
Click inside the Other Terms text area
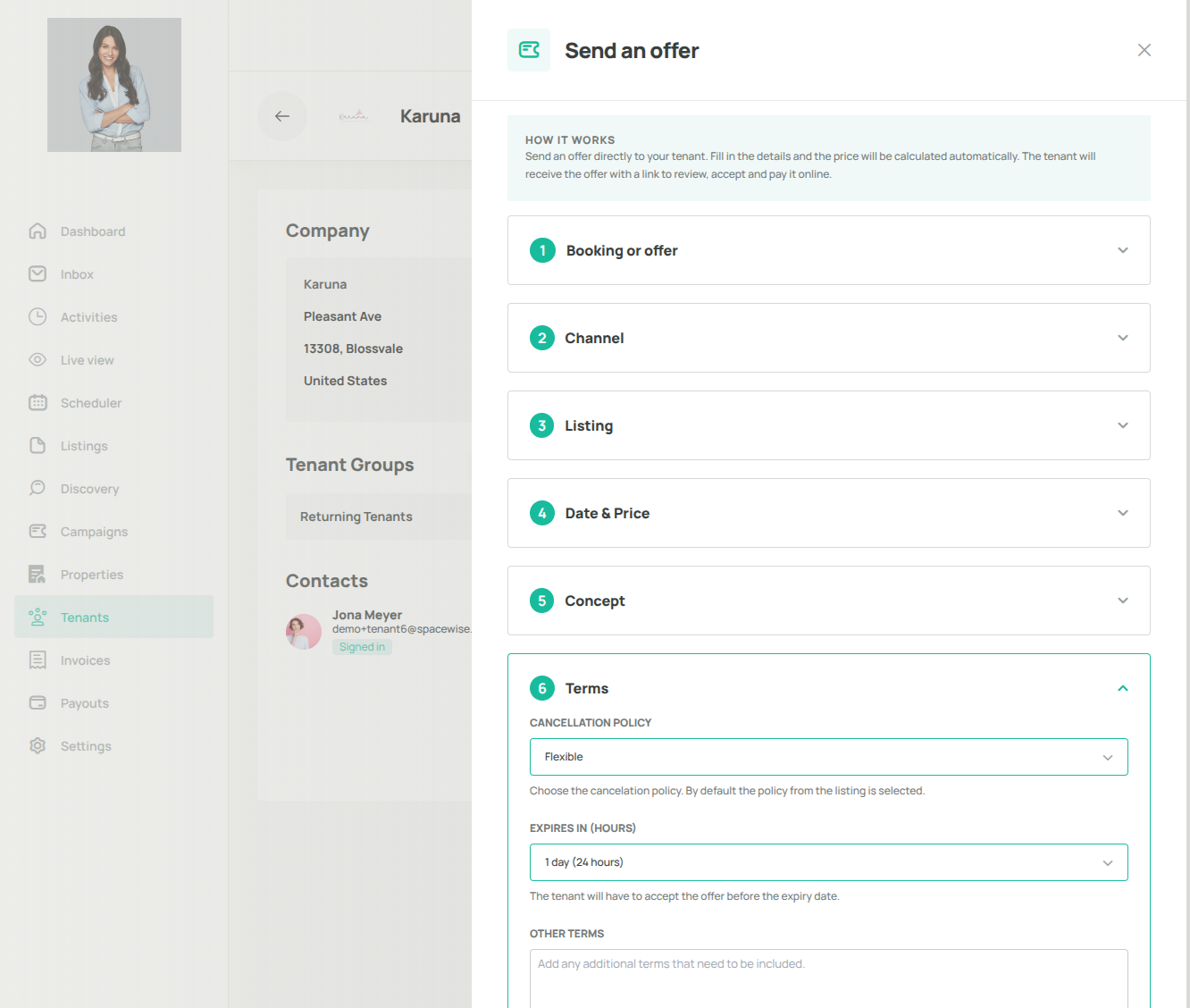coord(828,979)
